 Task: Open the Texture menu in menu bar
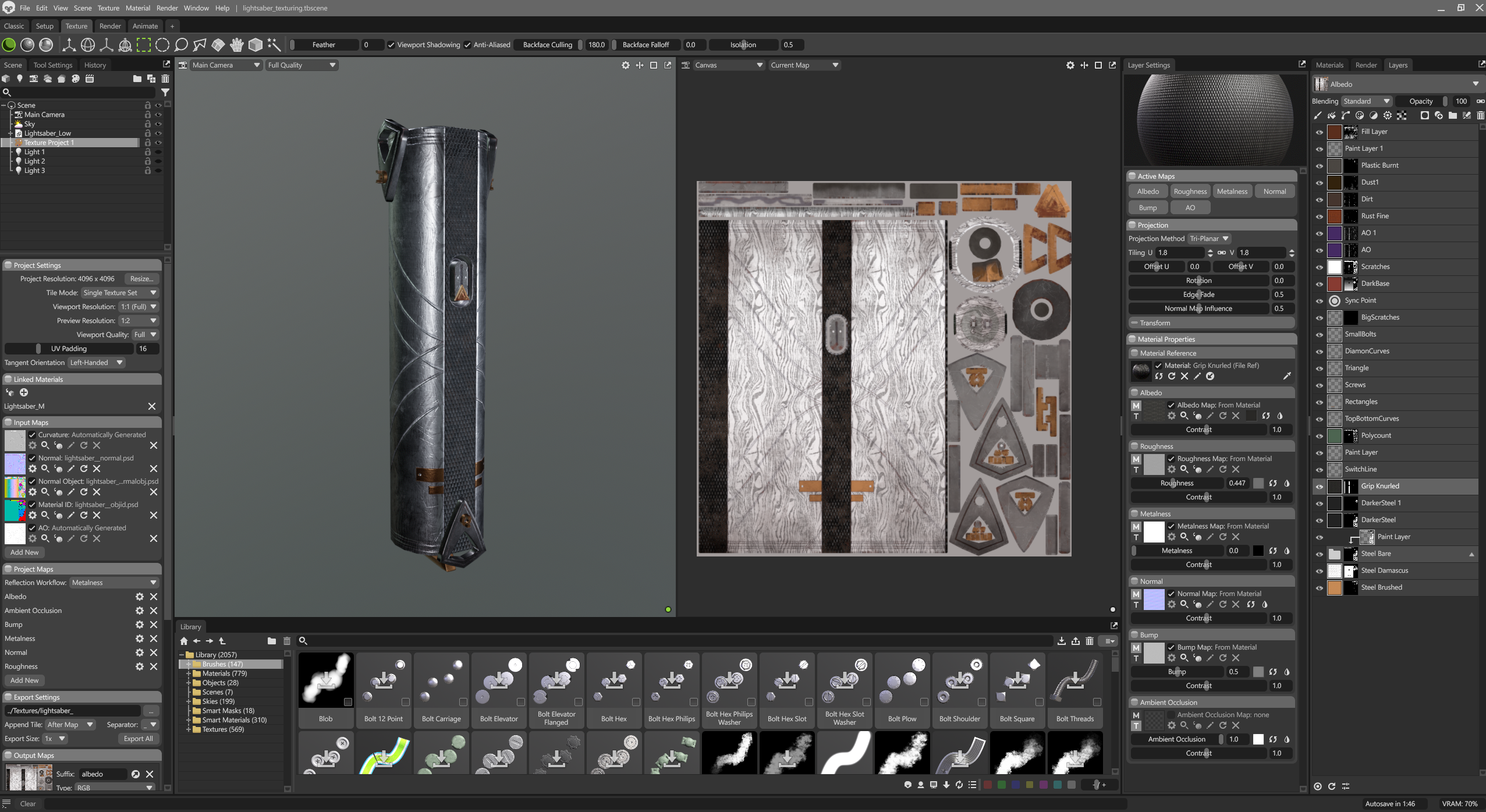(x=108, y=8)
